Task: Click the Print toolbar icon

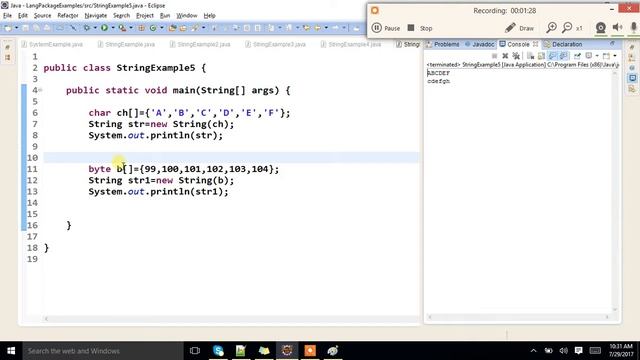Action: (47, 28)
